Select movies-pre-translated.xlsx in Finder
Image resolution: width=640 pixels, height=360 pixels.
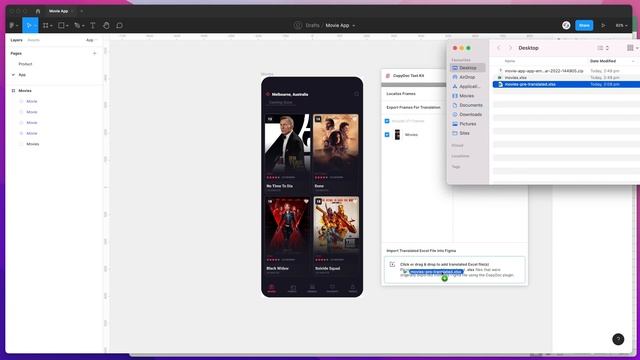point(530,84)
